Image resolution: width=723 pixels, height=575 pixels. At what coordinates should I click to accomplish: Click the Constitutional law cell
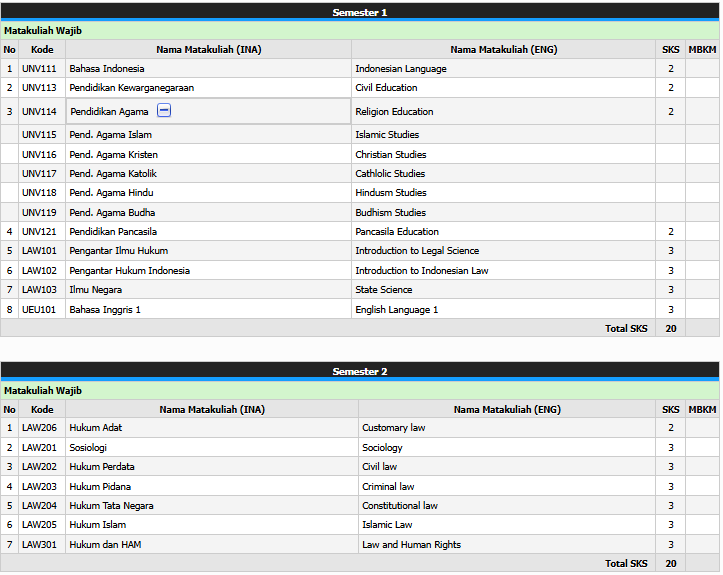pyautogui.click(x=400, y=506)
